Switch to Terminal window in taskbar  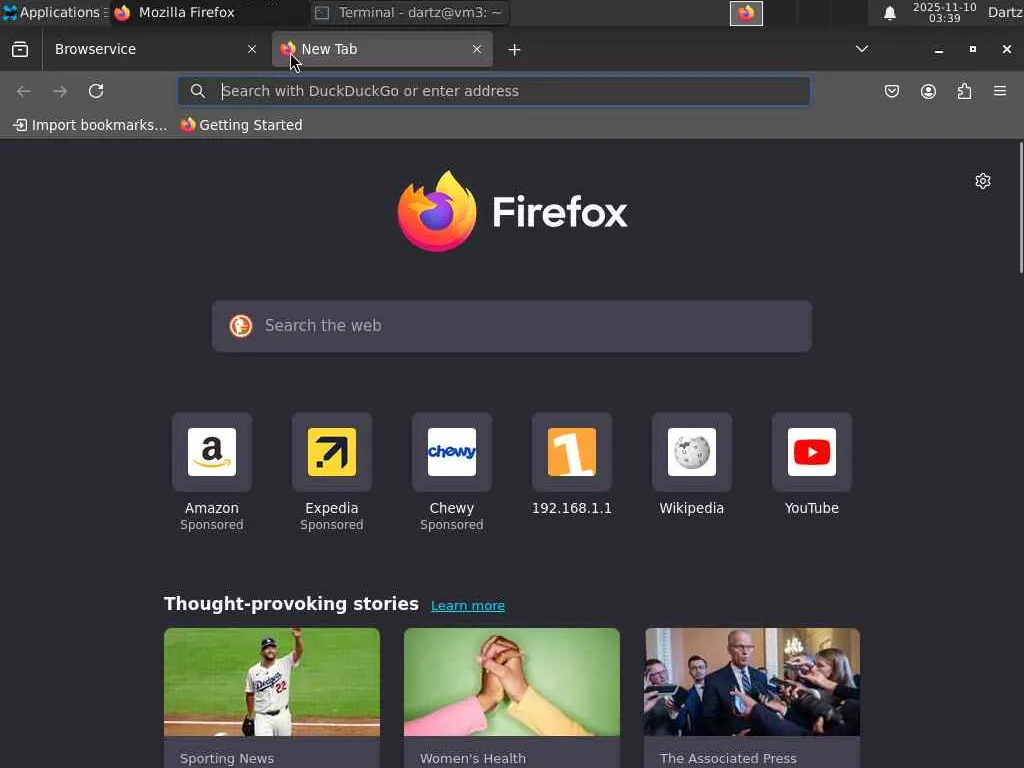pyautogui.click(x=410, y=12)
